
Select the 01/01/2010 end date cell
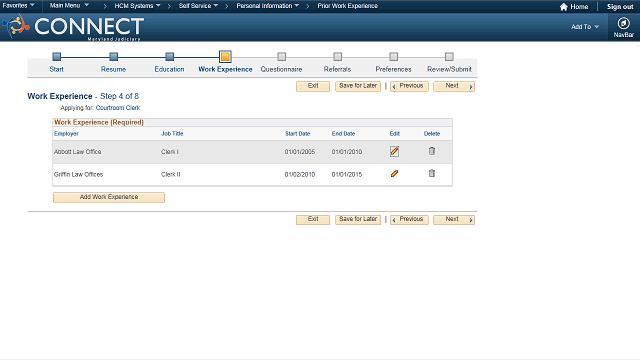coord(347,151)
